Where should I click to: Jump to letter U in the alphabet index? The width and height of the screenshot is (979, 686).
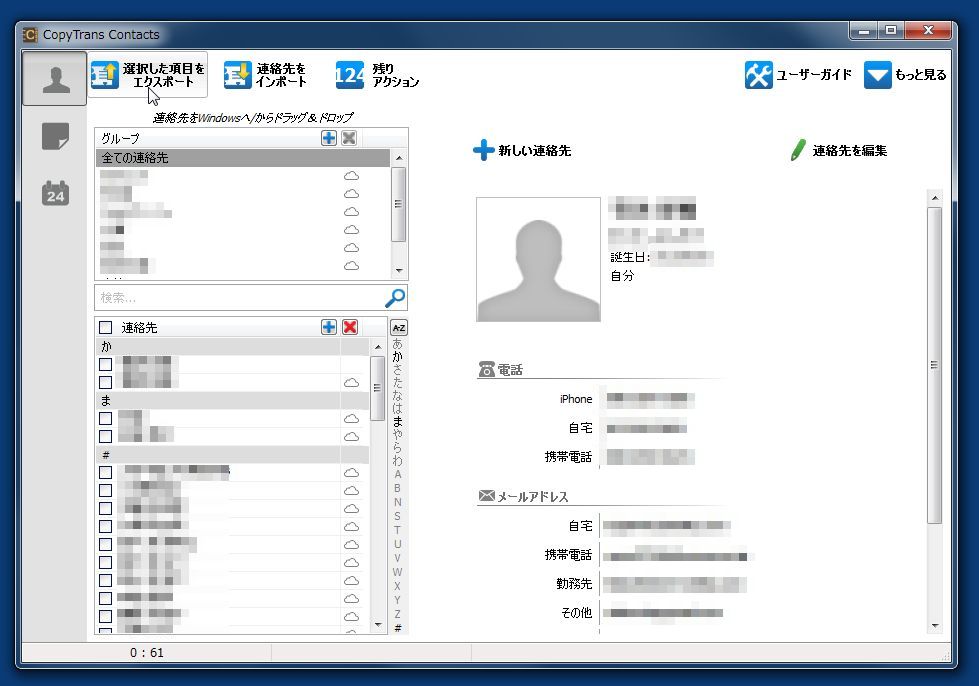click(398, 544)
